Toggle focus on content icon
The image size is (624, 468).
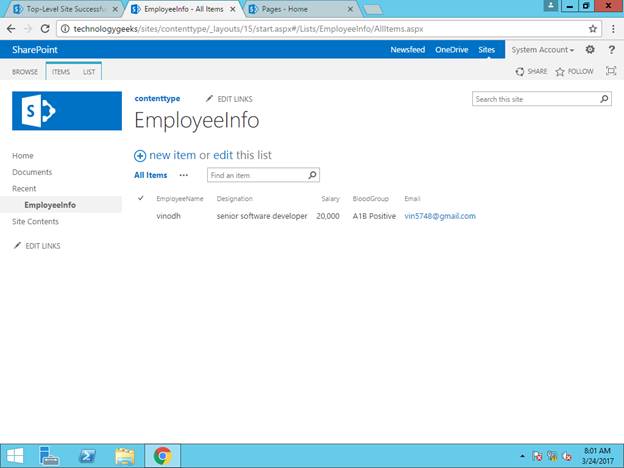click(x=611, y=71)
